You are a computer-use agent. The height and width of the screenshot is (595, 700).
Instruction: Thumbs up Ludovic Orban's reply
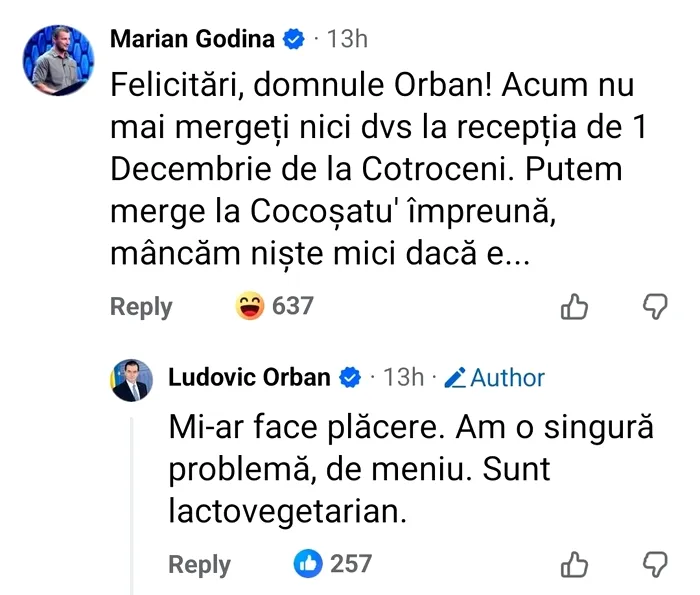[574, 565]
